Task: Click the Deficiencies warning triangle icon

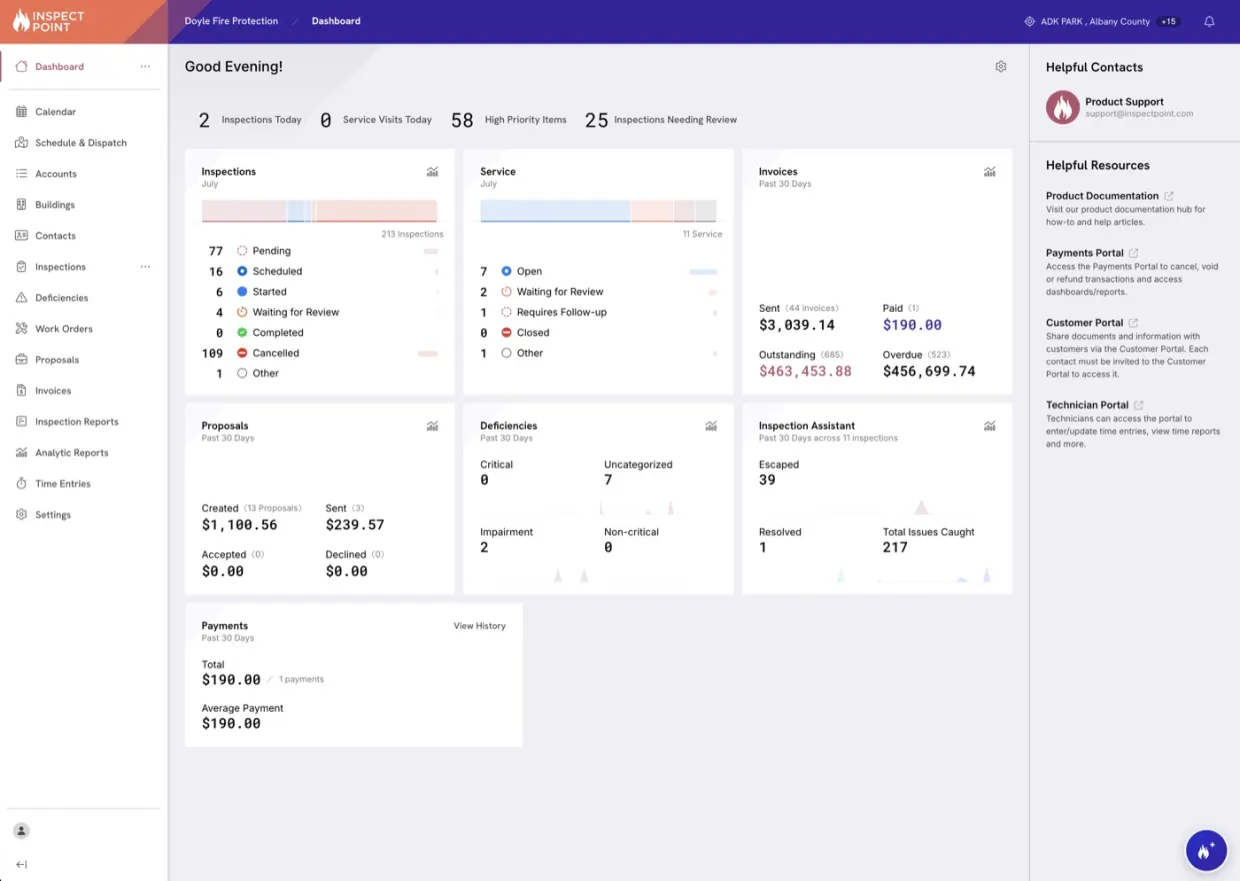Action: tap(21, 298)
